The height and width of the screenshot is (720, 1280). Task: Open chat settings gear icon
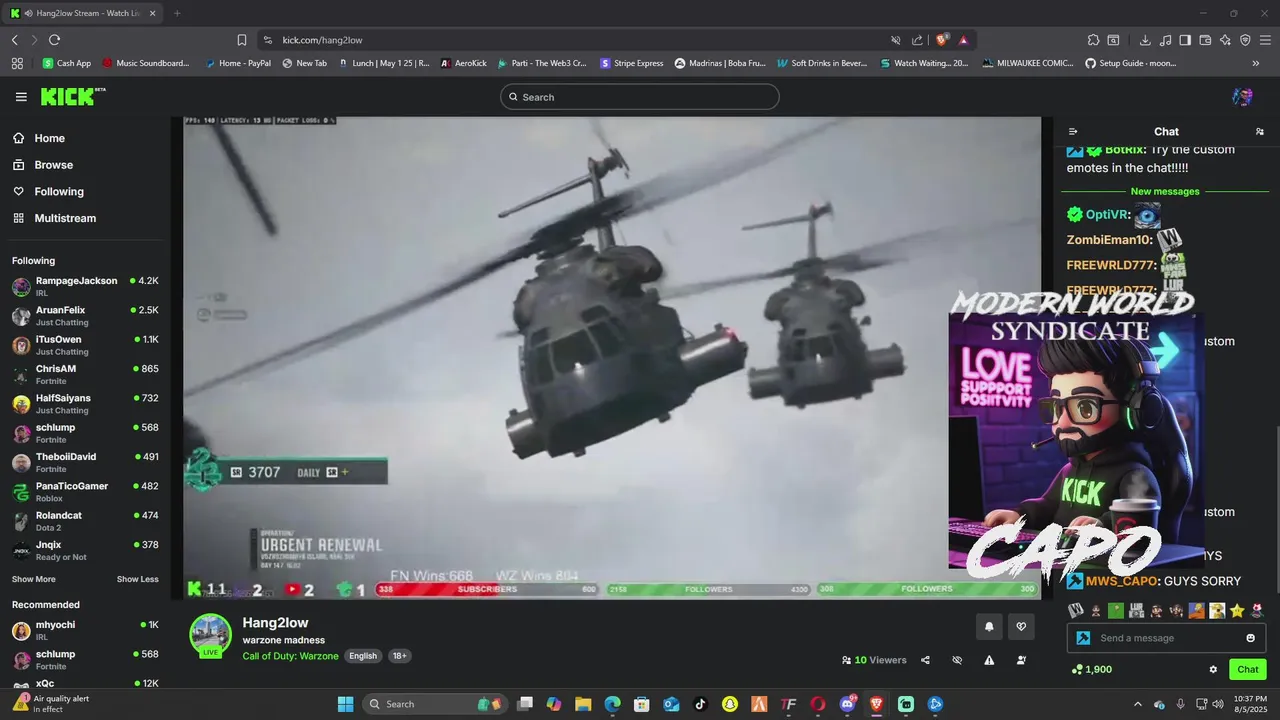[1213, 670]
